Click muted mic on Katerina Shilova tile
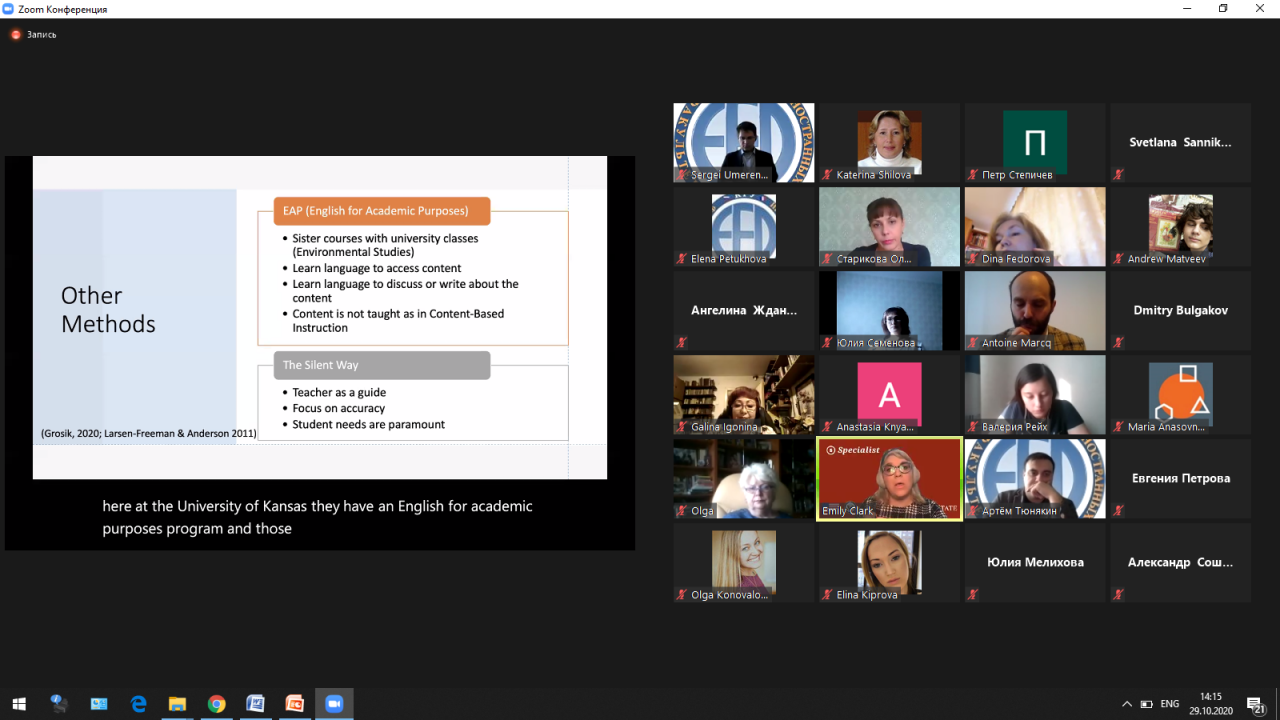 (x=827, y=175)
